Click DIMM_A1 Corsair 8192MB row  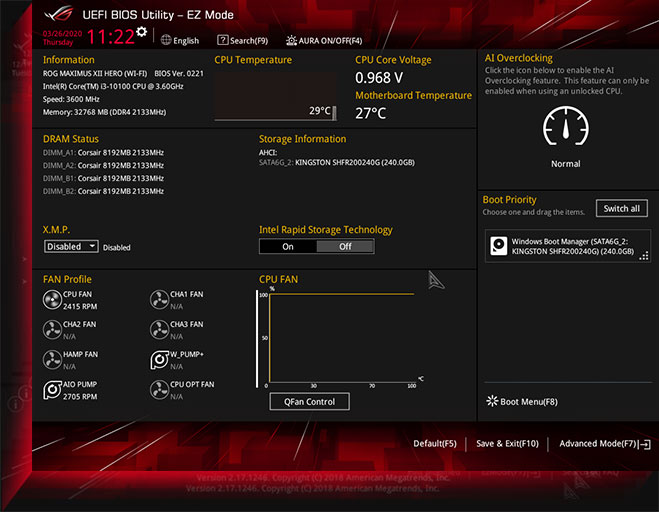click(103, 153)
